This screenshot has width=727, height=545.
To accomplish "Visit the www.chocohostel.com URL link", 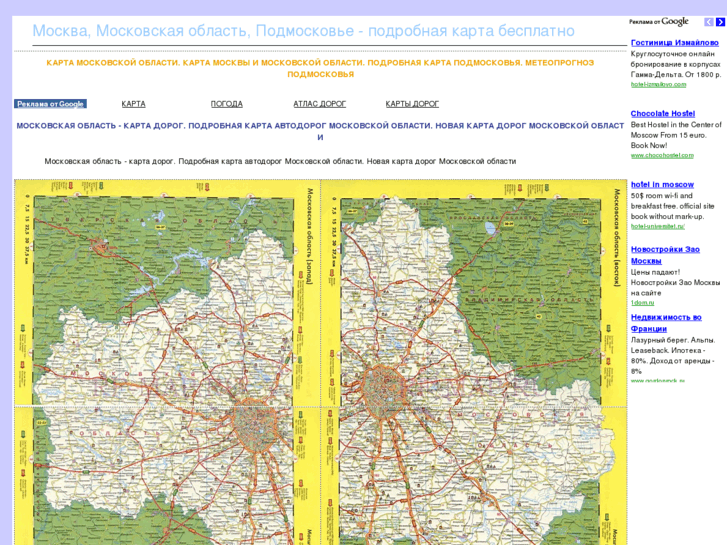I will point(662,156).
